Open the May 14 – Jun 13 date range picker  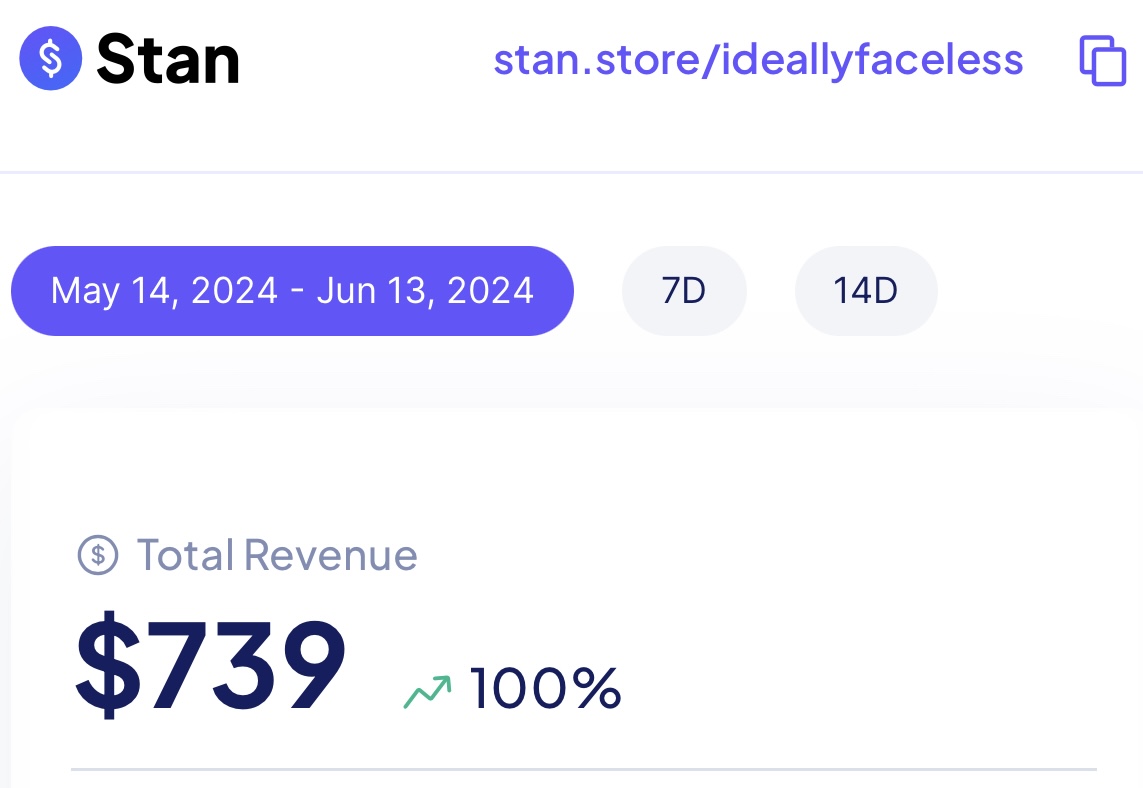click(x=292, y=291)
